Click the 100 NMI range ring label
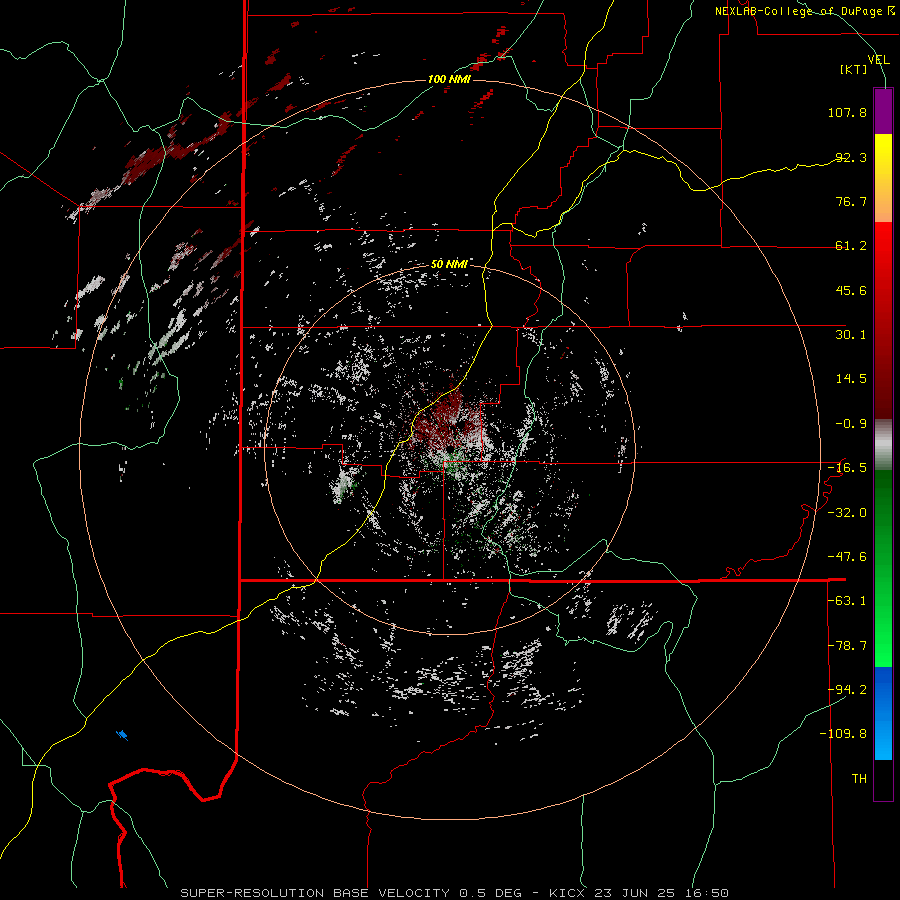Image resolution: width=900 pixels, height=900 pixels. 449,79
